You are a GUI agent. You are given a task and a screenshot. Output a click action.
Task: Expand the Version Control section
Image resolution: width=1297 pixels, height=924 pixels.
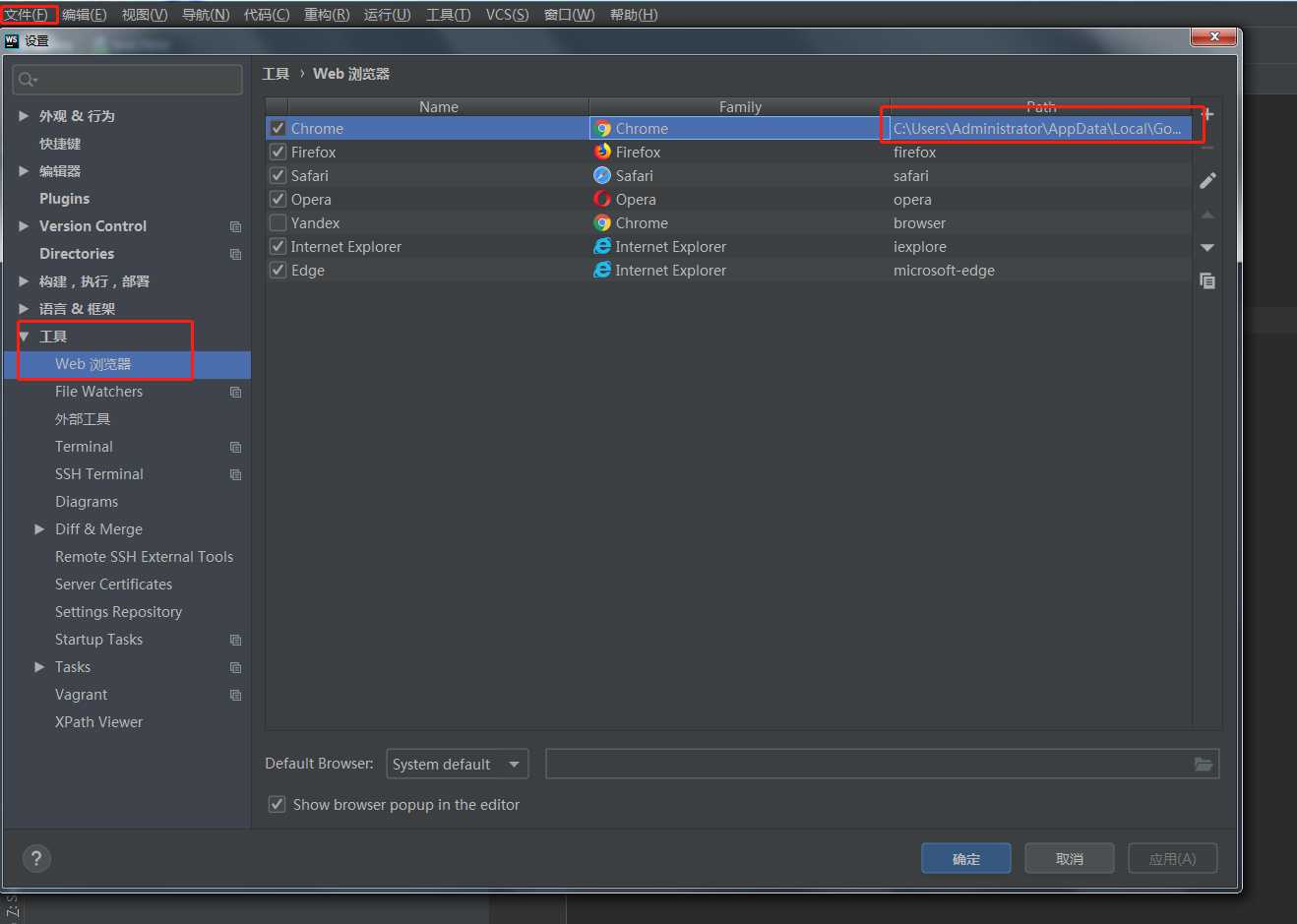(24, 225)
